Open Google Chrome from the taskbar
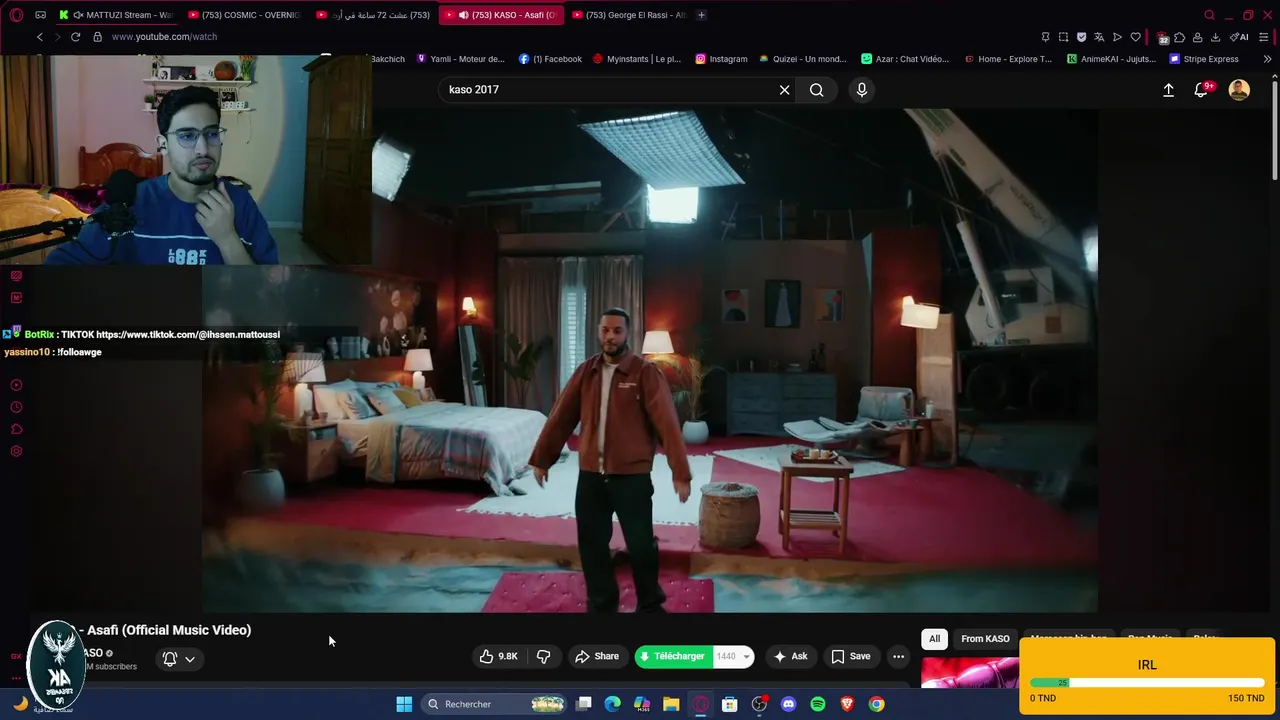The height and width of the screenshot is (720, 1280). (876, 704)
